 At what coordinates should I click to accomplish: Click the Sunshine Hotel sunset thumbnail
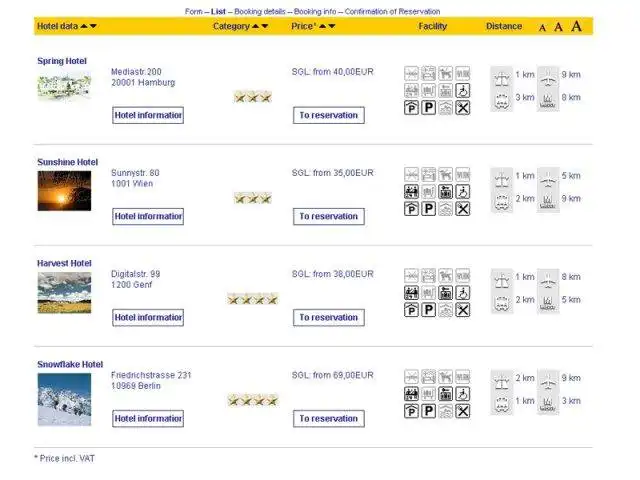(64, 190)
